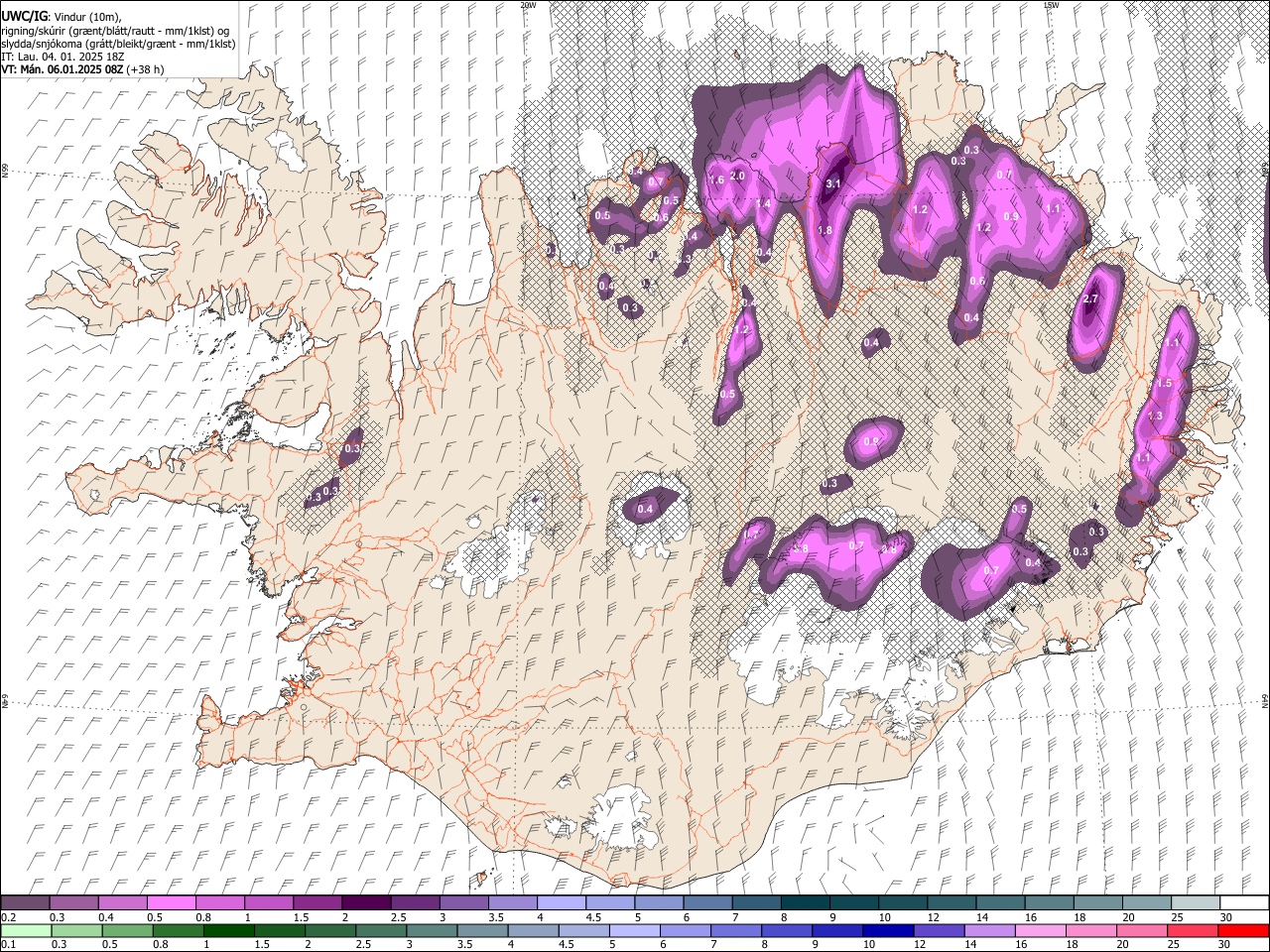Click the 1.5 precipitation value on east coast
The image size is (1270, 952).
1165,383
